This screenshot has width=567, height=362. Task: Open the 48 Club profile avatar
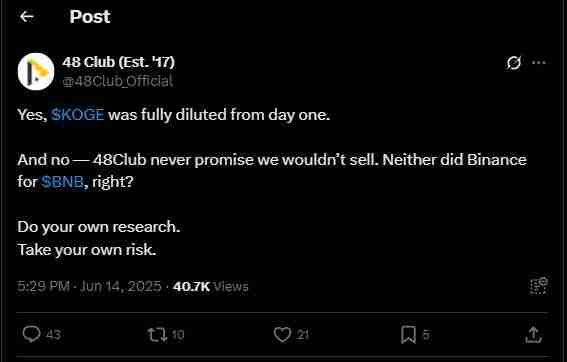[x=36, y=71]
